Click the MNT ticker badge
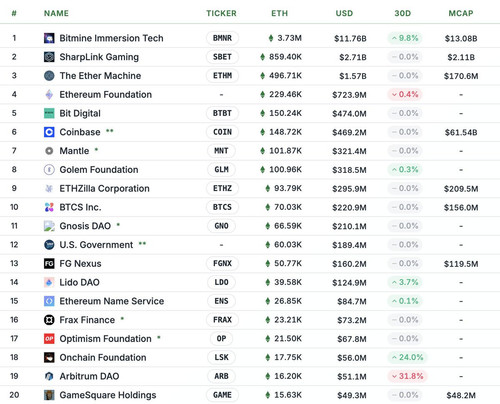 point(221,151)
